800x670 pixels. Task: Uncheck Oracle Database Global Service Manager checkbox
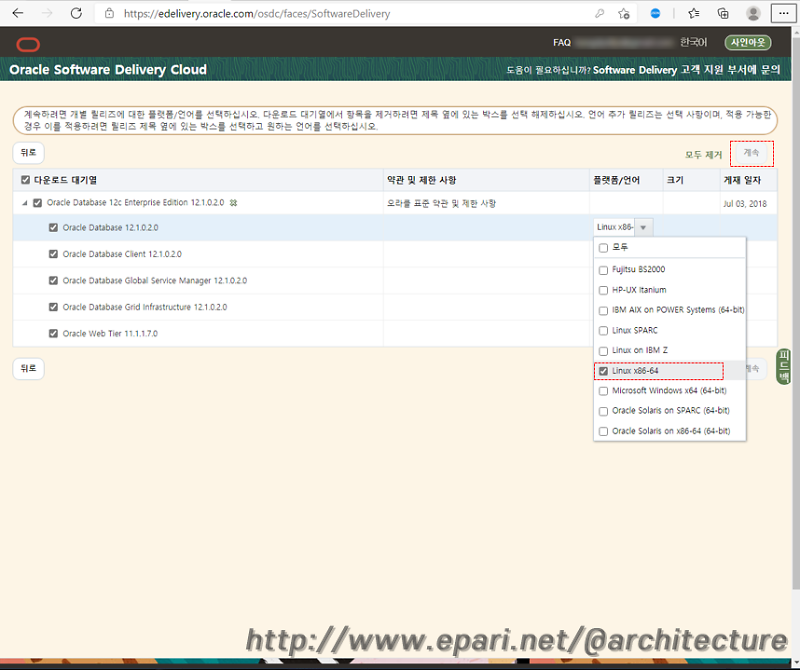pyautogui.click(x=53, y=281)
